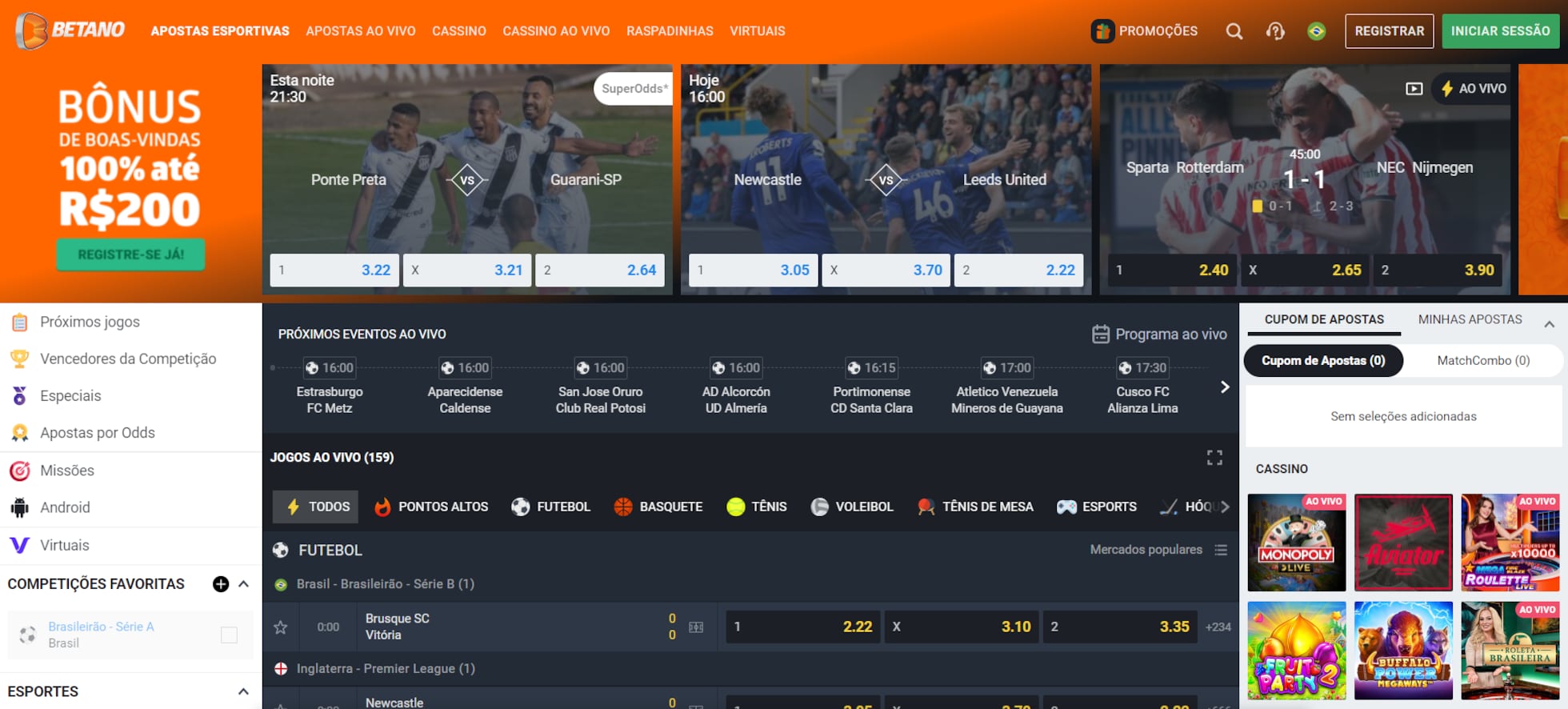Open Programa ao vivo link
Screen dimensions: 1568x709
click(x=1159, y=334)
